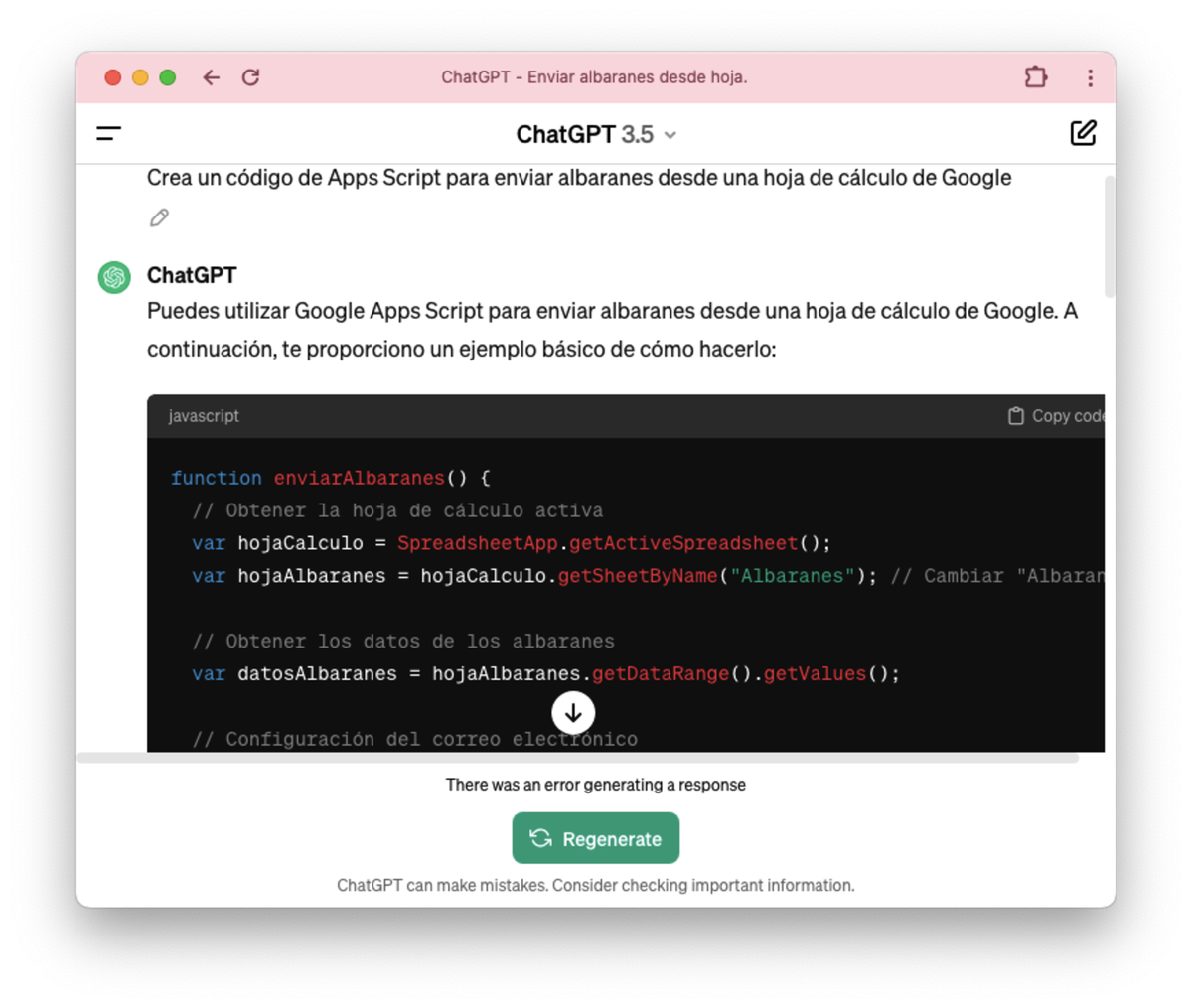Click the error message text link
Screen dimensions: 1192x1008
[596, 784]
